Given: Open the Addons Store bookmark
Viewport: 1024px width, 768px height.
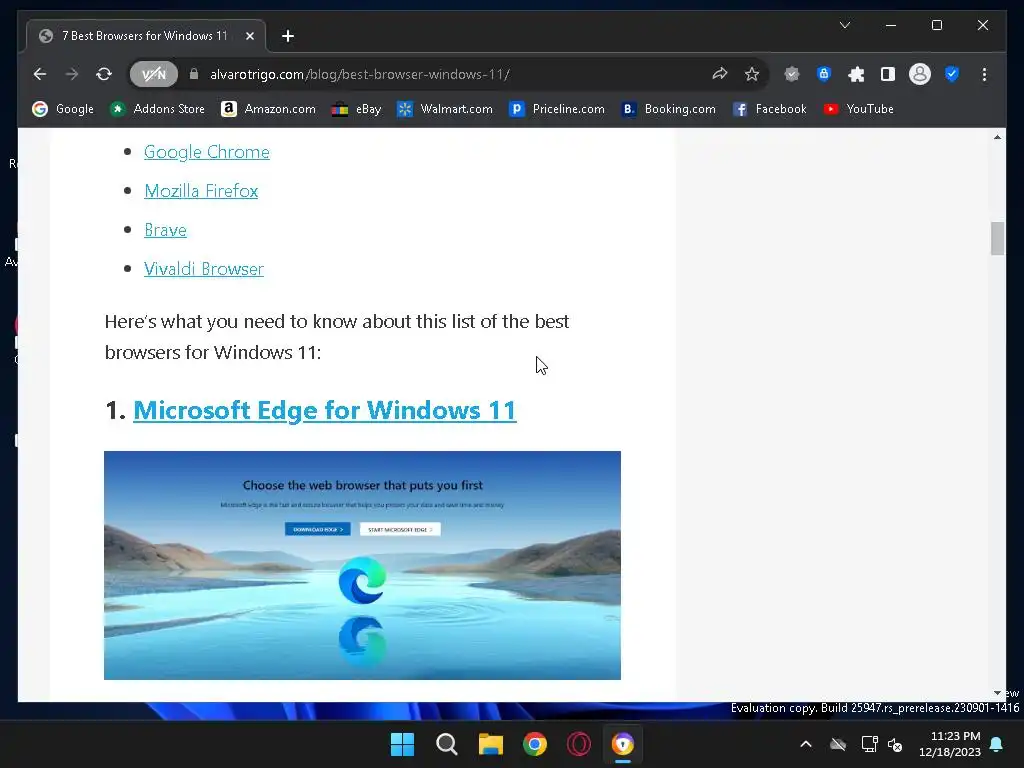Looking at the screenshot, I should click(157, 109).
